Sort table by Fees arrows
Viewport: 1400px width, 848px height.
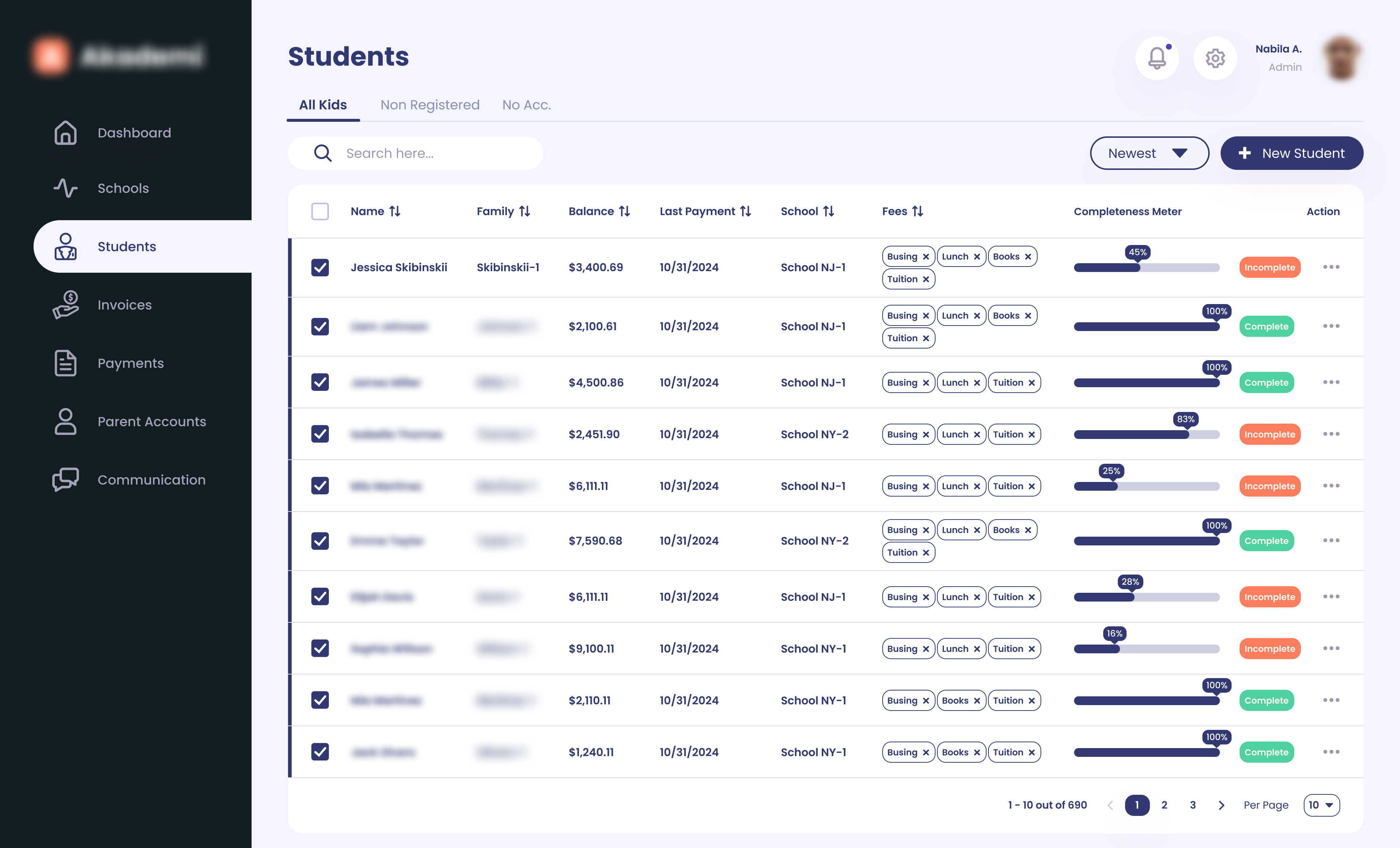tap(918, 211)
